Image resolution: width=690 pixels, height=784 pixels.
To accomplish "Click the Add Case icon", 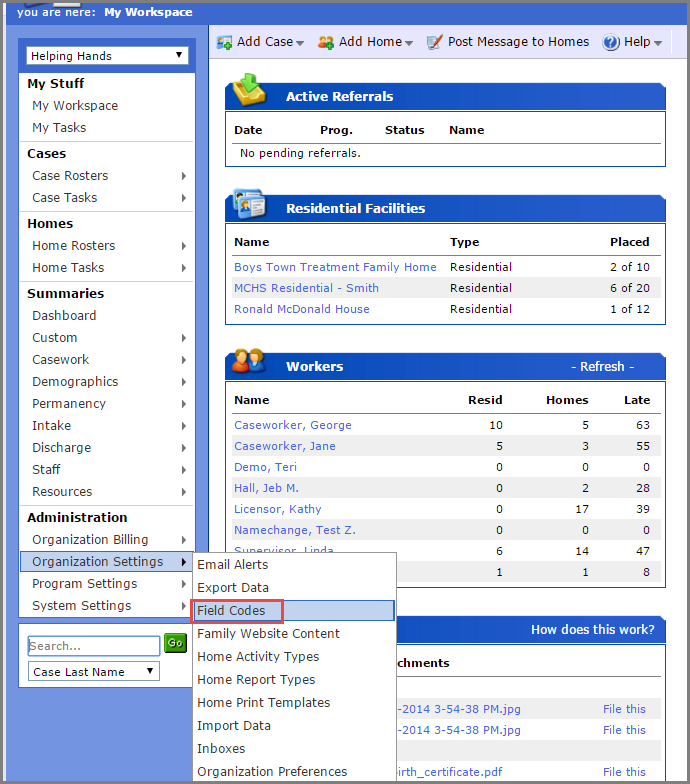I will click(x=224, y=42).
